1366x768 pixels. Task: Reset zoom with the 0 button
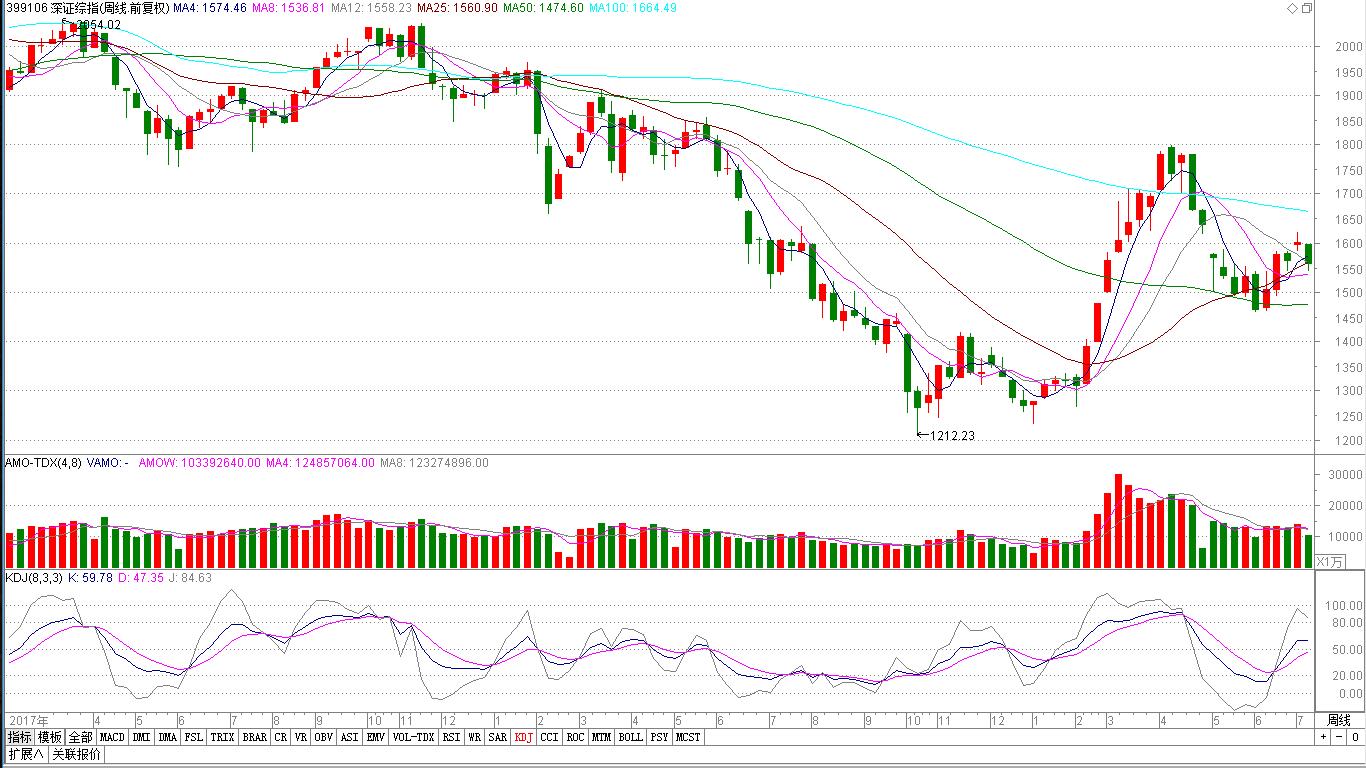click(1354, 737)
